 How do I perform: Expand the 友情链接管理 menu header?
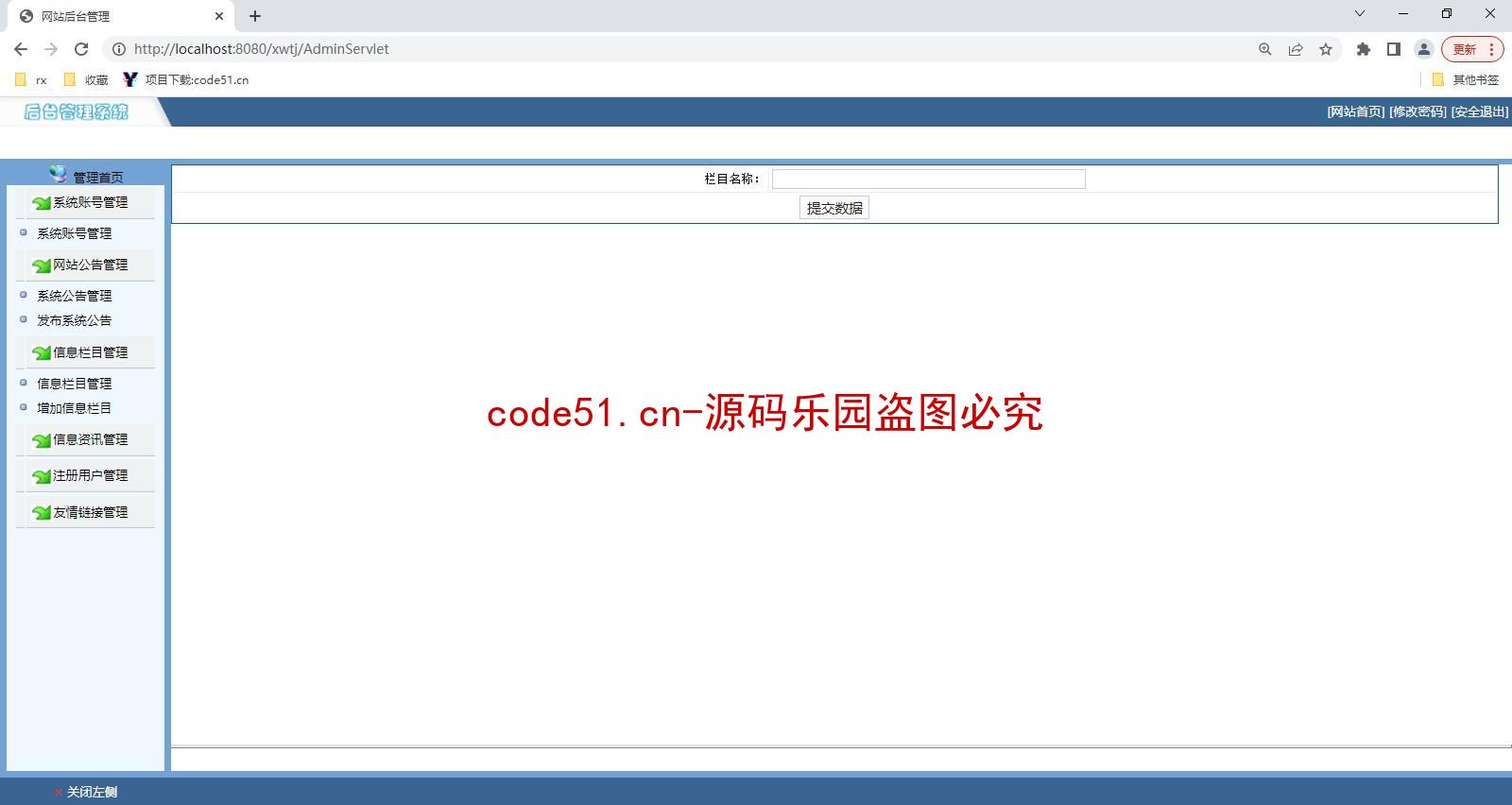point(91,512)
